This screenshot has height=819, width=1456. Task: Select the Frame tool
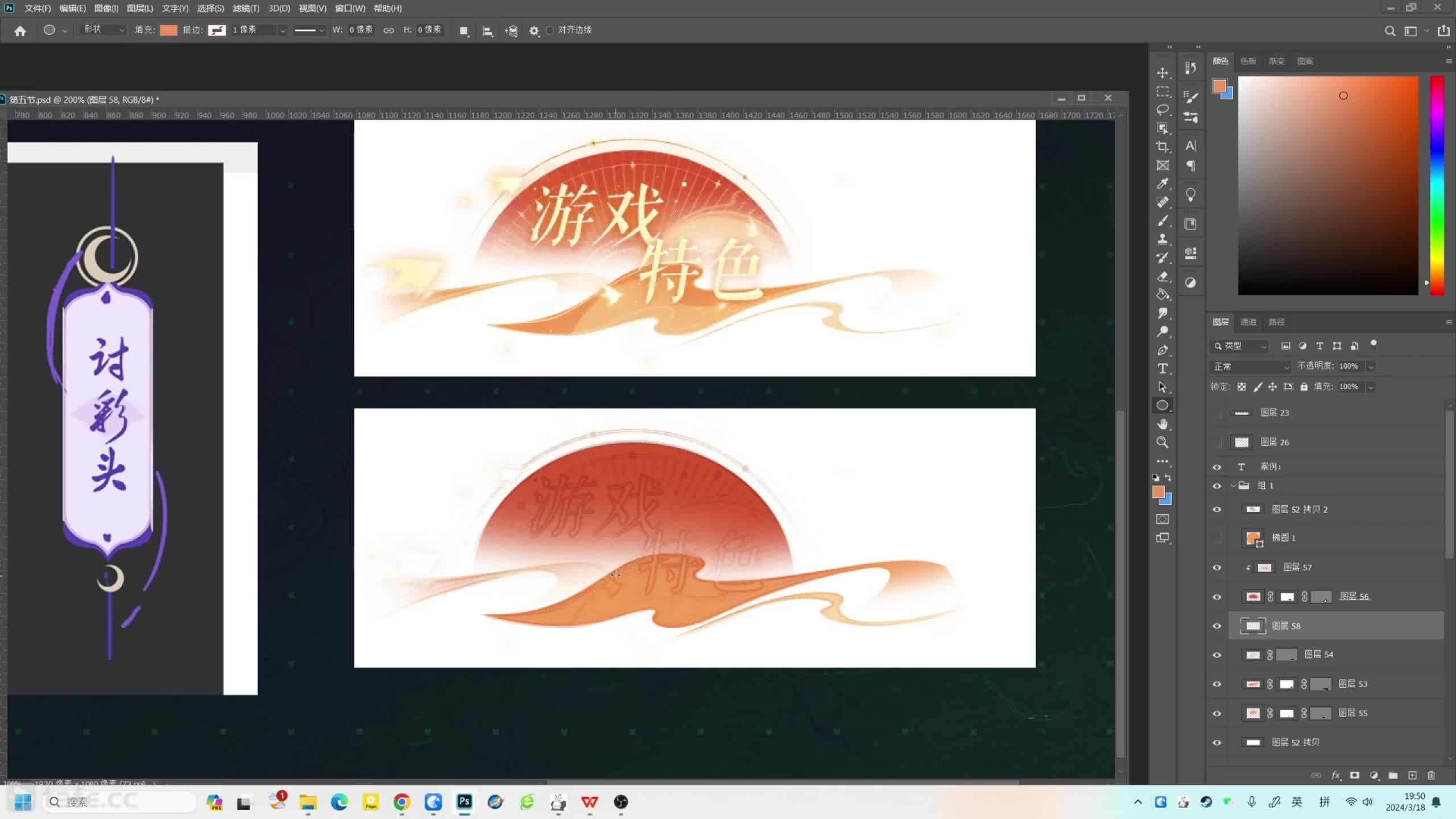tap(1163, 166)
